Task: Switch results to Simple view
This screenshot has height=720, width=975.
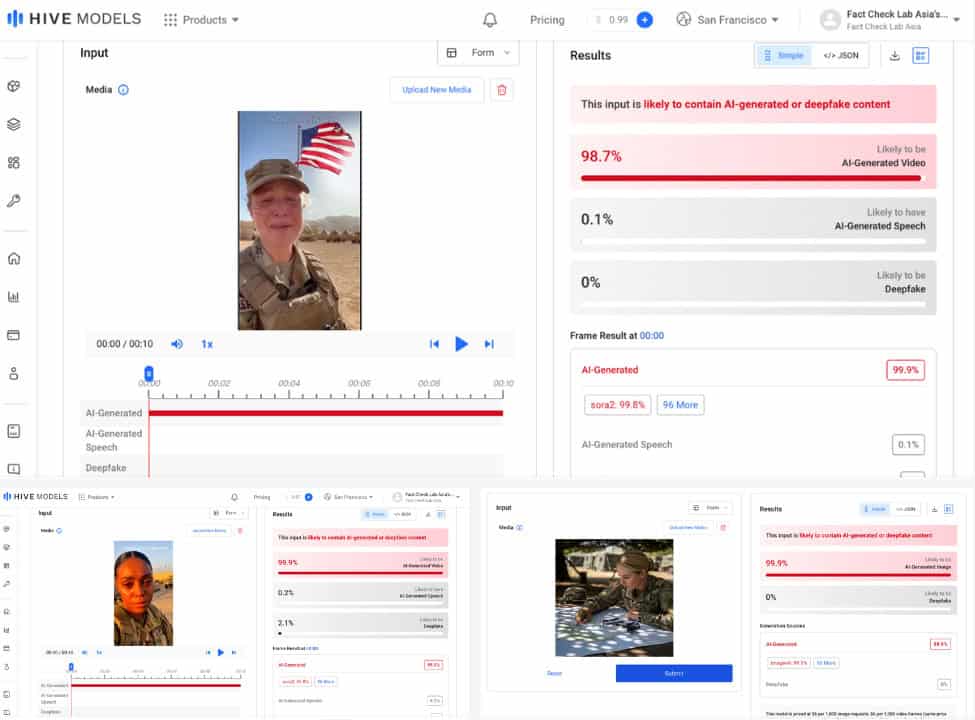Action: point(783,55)
